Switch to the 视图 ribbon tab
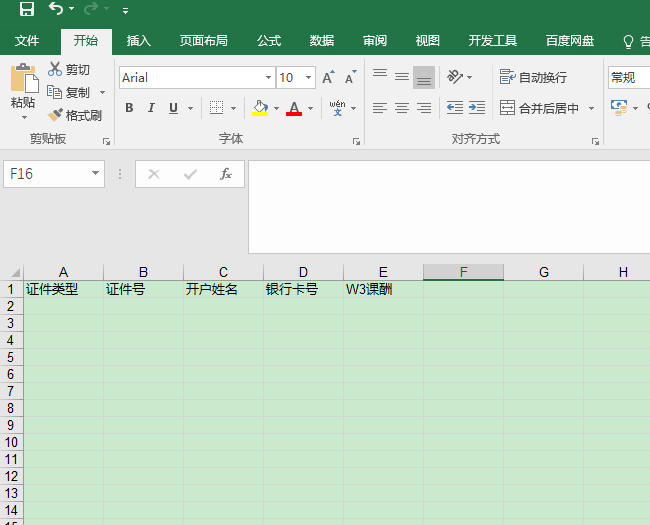Screen dimensions: 650x525 point(427,41)
